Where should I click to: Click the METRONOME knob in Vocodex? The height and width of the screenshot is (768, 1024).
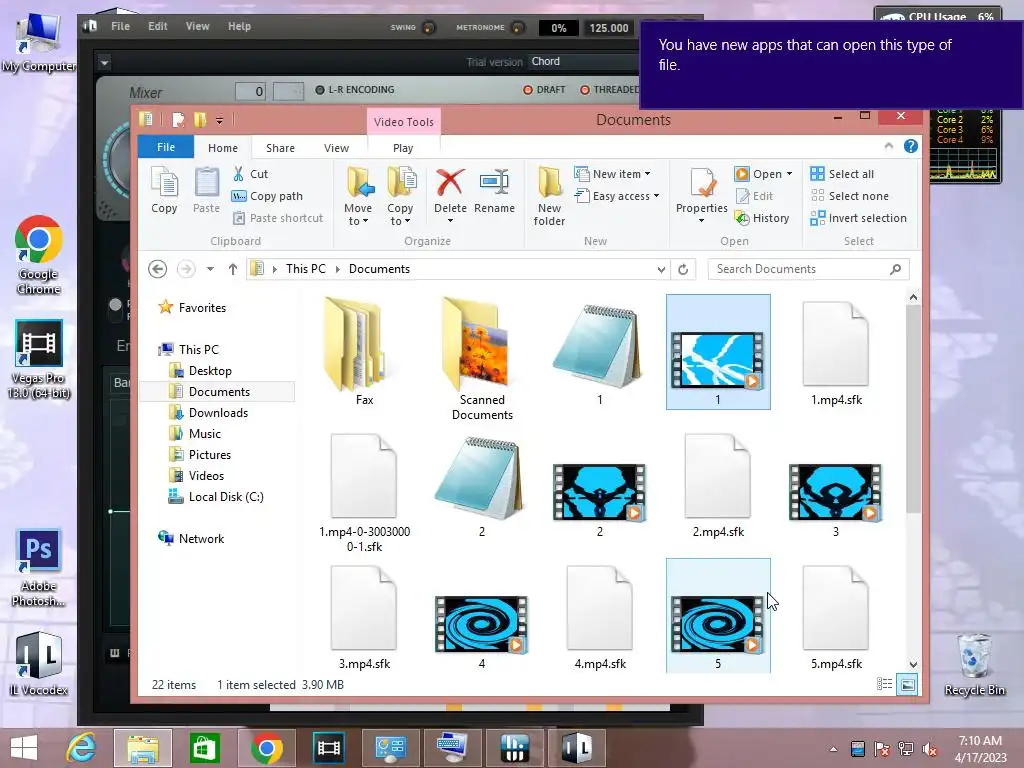click(x=517, y=27)
